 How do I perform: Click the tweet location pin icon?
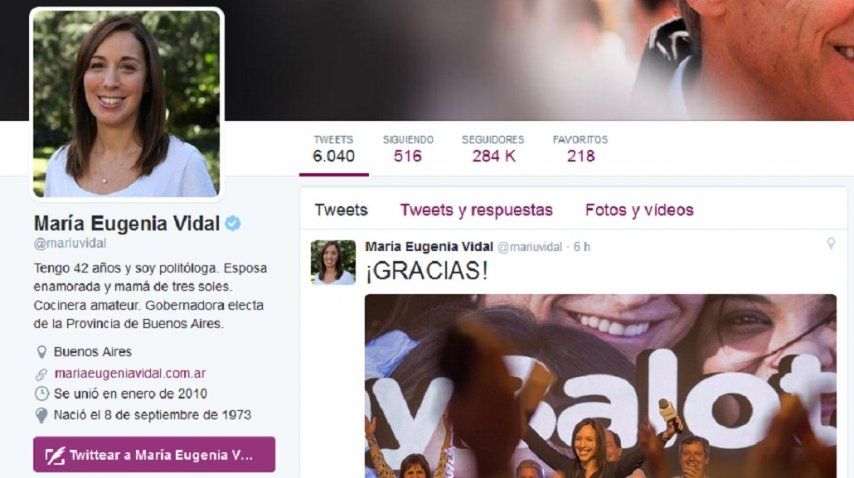click(x=831, y=243)
